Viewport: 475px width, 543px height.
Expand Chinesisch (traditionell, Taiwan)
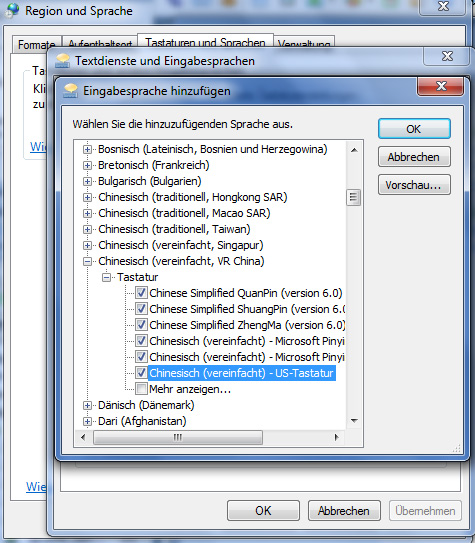87,229
